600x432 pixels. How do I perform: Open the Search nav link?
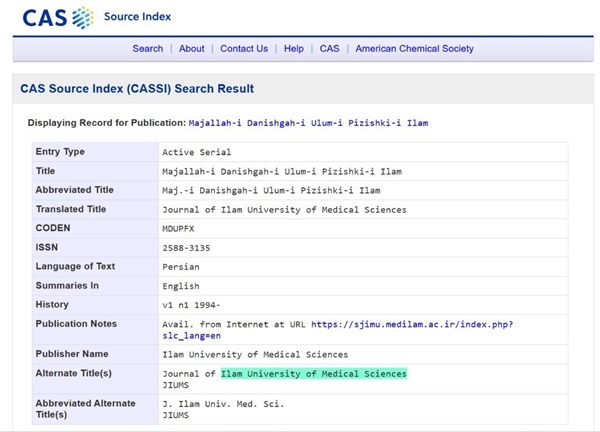pyautogui.click(x=148, y=49)
